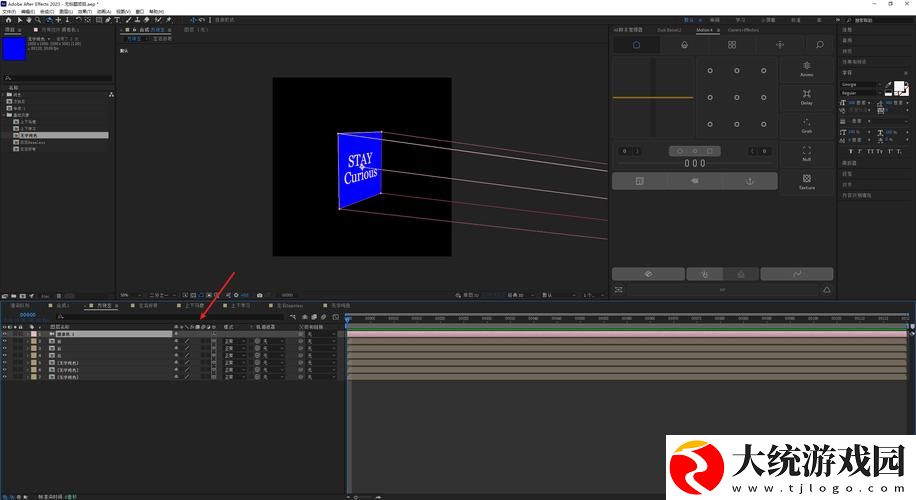Open the Motion panel four-squares grid tab

(x=732, y=45)
